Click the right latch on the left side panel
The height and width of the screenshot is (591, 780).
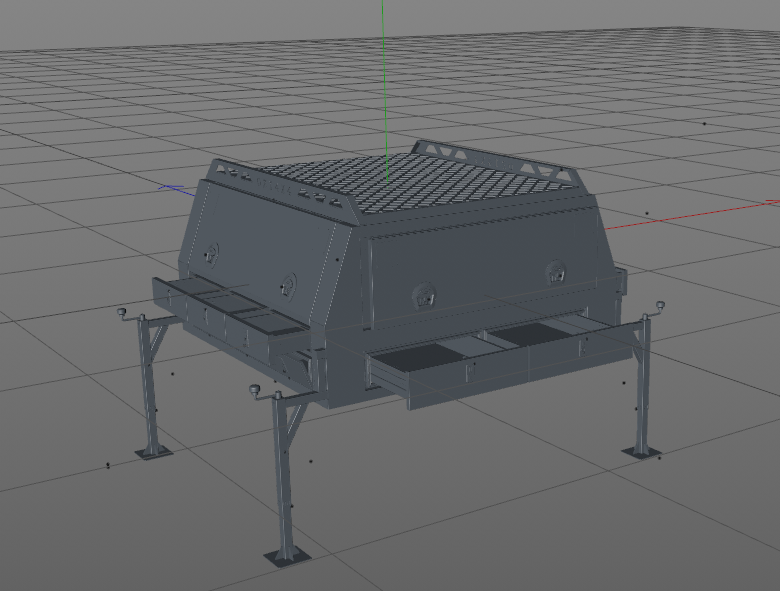tap(289, 285)
